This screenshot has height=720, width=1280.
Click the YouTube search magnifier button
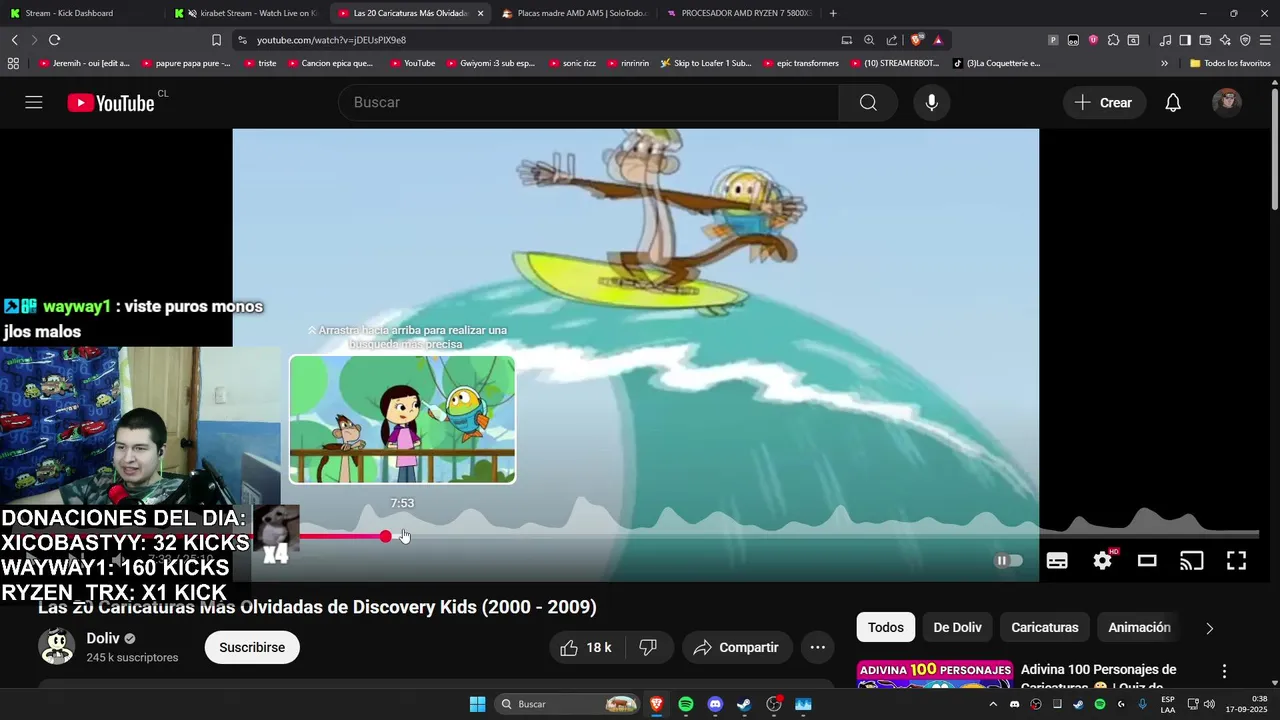(x=868, y=102)
